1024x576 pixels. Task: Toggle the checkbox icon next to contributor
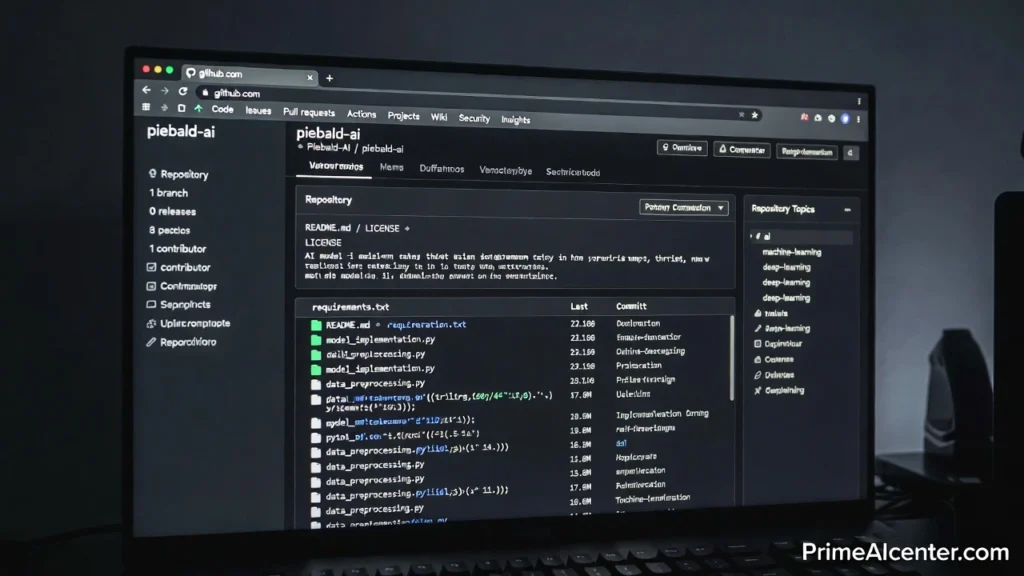coord(151,267)
